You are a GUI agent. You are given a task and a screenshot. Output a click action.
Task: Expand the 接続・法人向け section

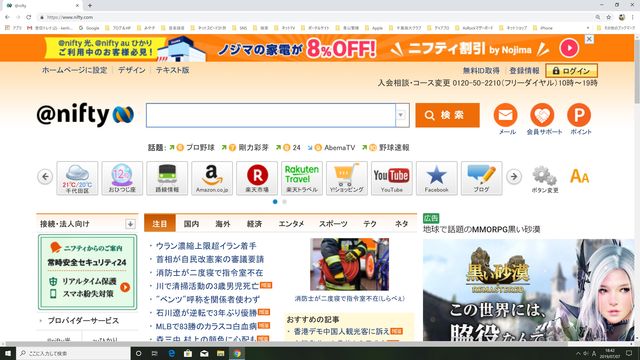(130, 224)
